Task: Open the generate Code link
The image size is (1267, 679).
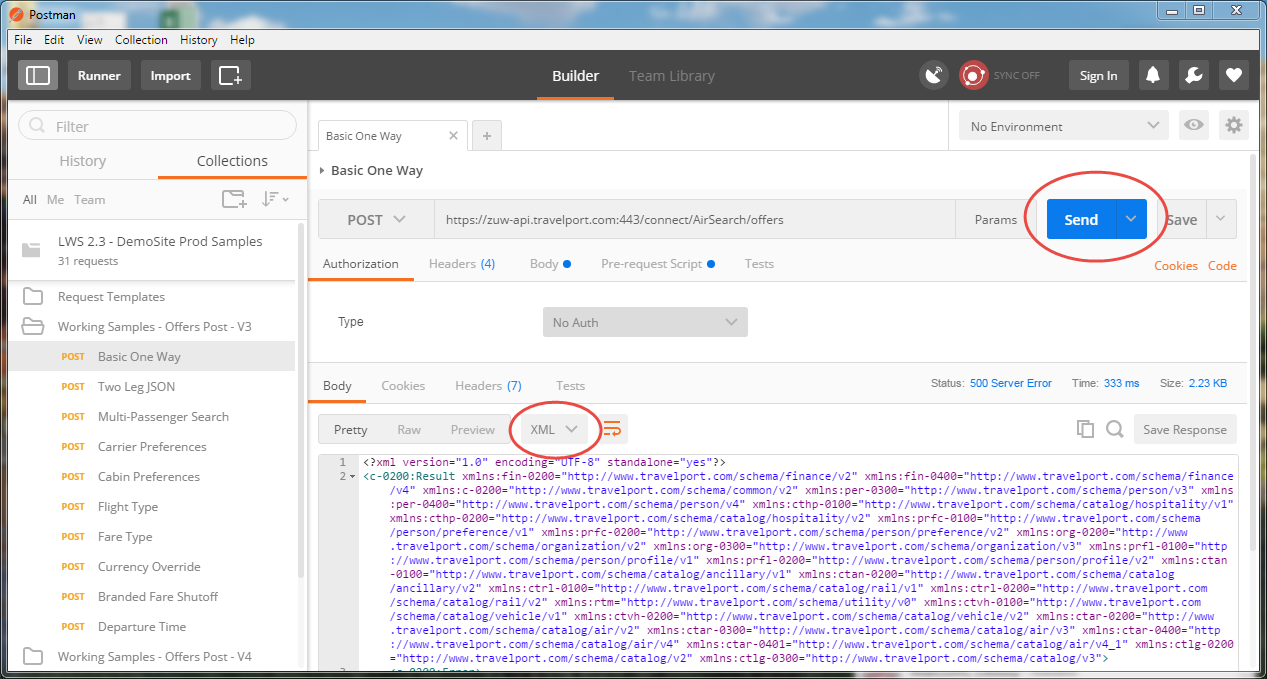Action: coord(1222,265)
